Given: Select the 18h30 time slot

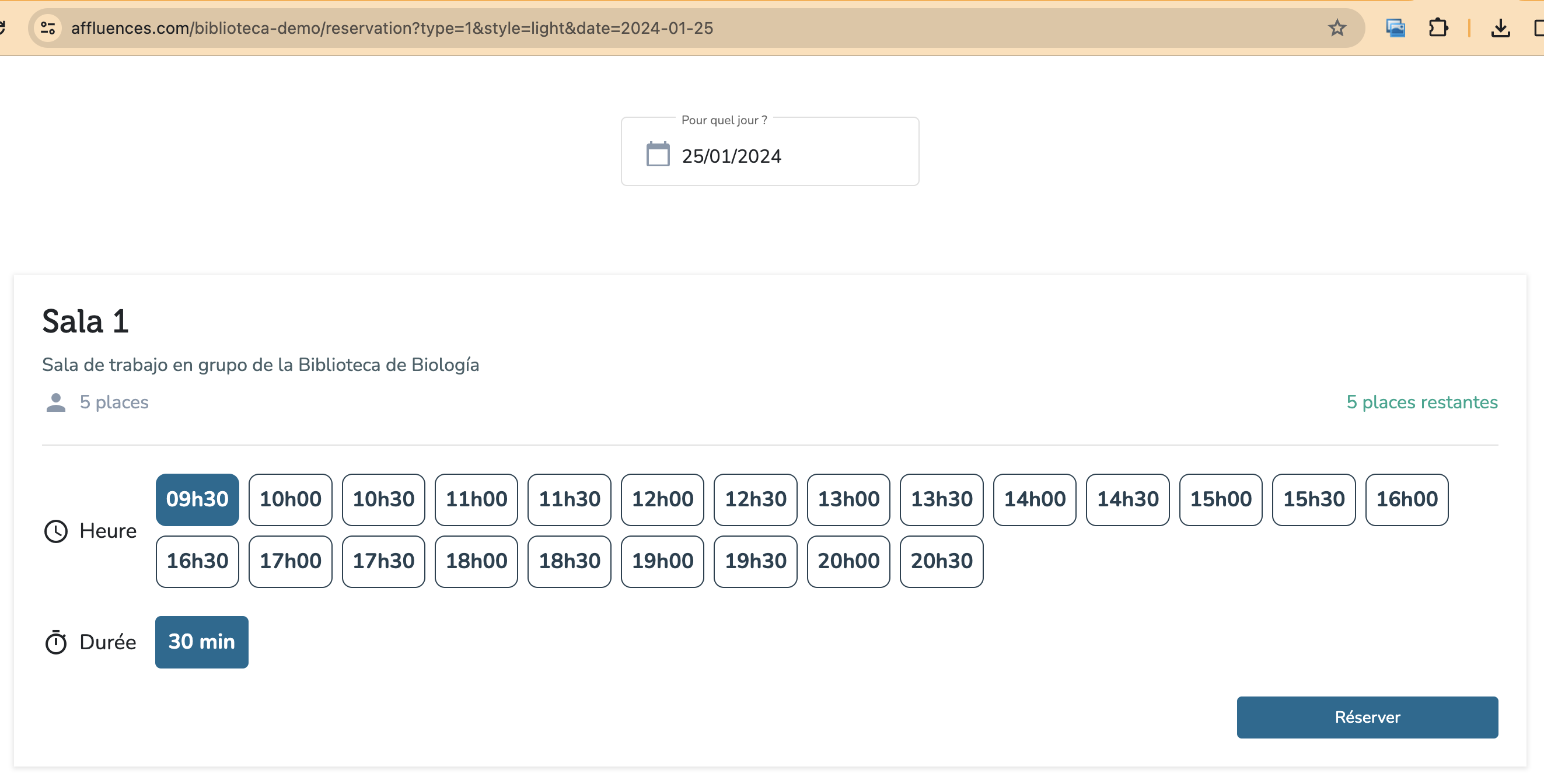Looking at the screenshot, I should pyautogui.click(x=570, y=562).
